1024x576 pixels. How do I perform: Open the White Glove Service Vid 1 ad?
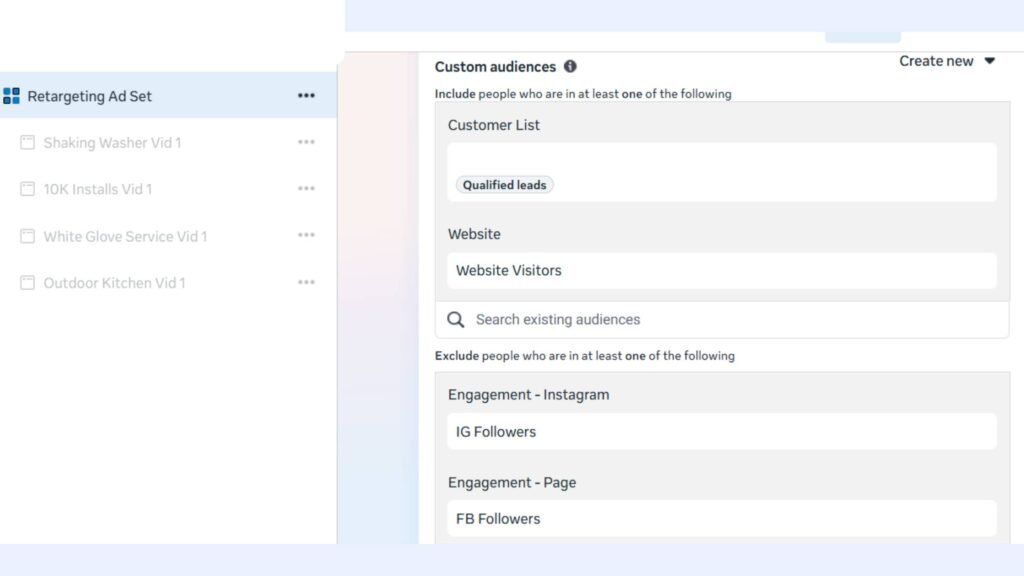pyautogui.click(x=125, y=236)
